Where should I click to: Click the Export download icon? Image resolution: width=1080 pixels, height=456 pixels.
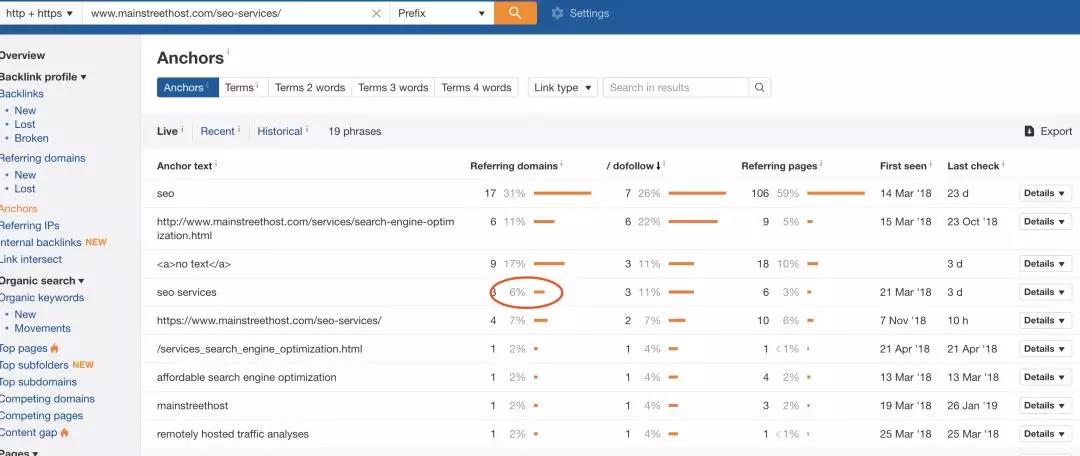point(1029,131)
